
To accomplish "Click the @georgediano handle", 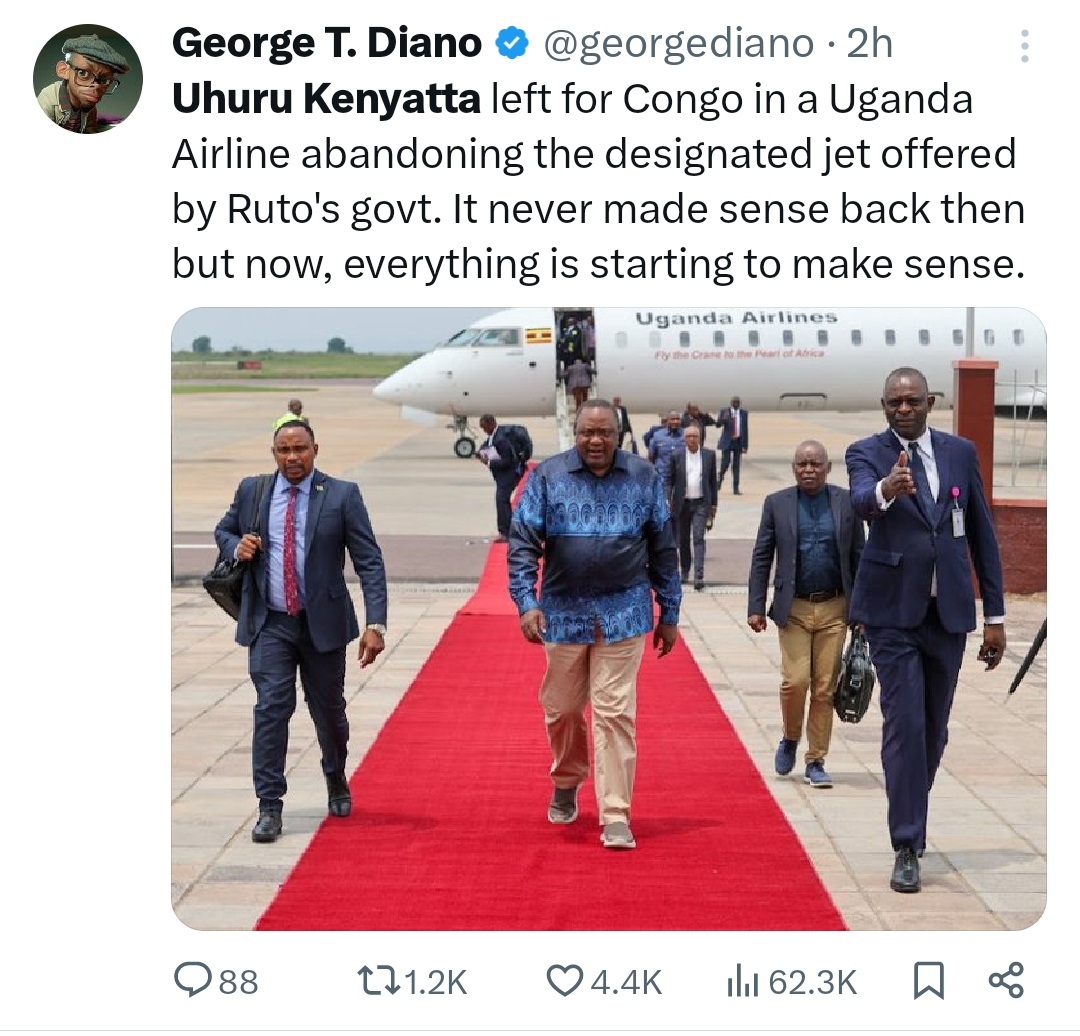I will click(x=678, y=45).
